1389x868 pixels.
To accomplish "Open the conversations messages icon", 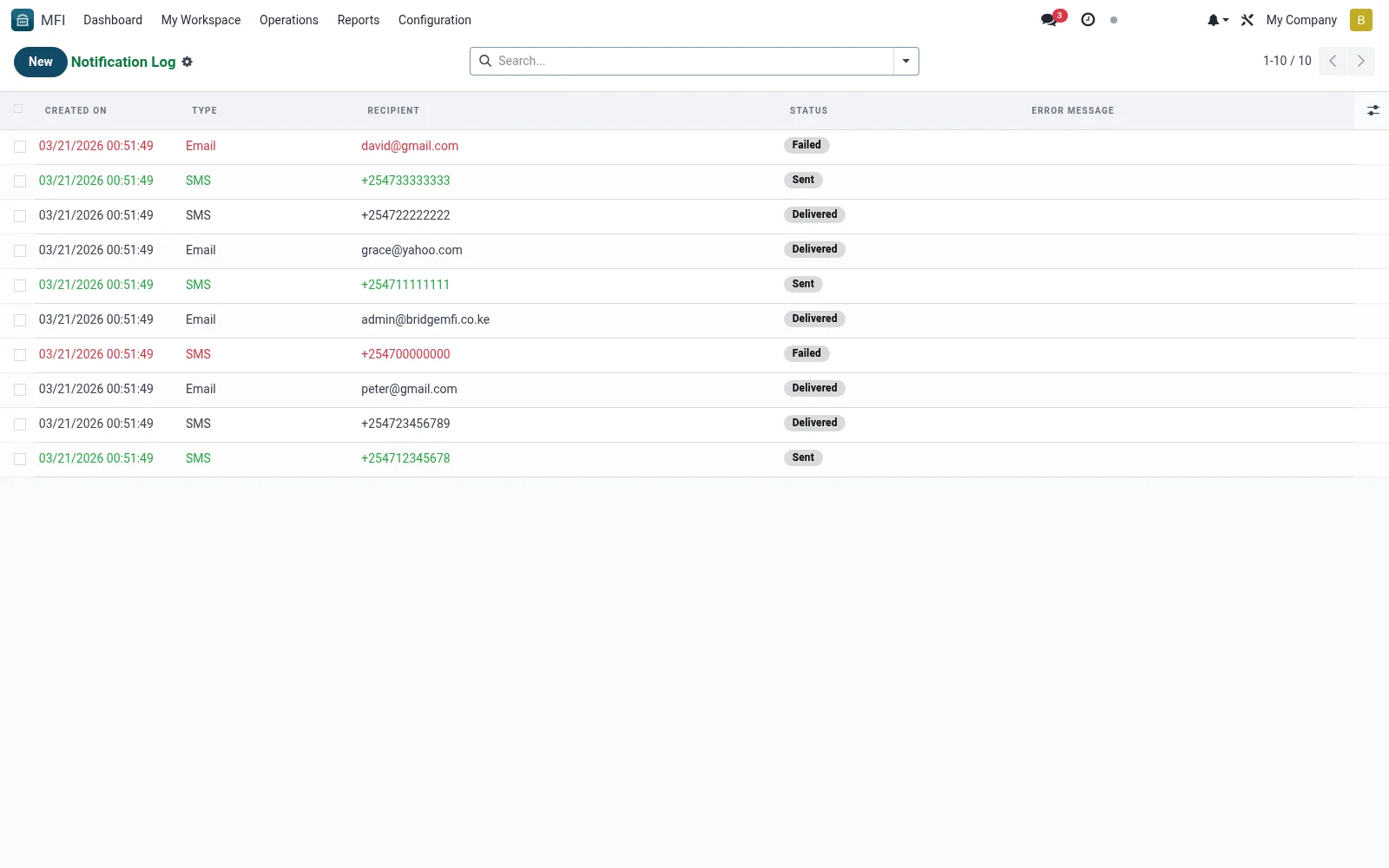I will [1050, 19].
